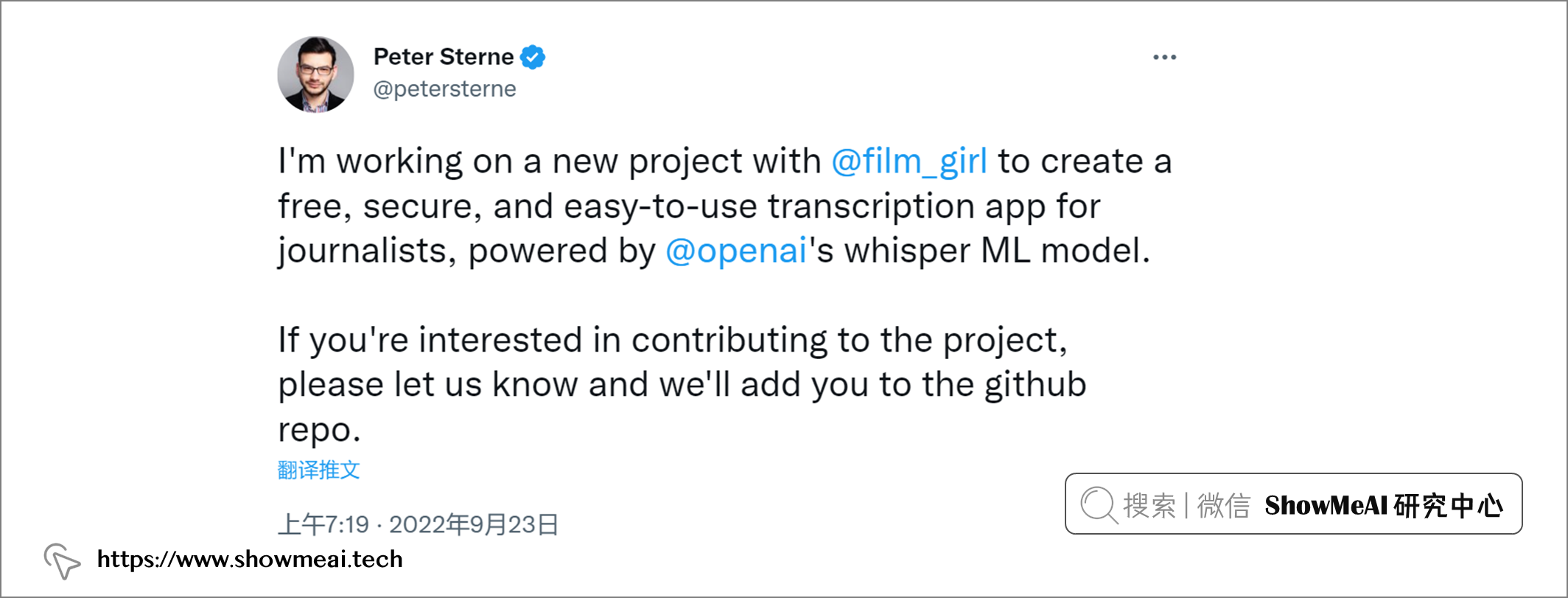Image resolution: width=1568 pixels, height=598 pixels.
Task: Open the tweet's three-dot more options menu
Action: pos(1164,58)
